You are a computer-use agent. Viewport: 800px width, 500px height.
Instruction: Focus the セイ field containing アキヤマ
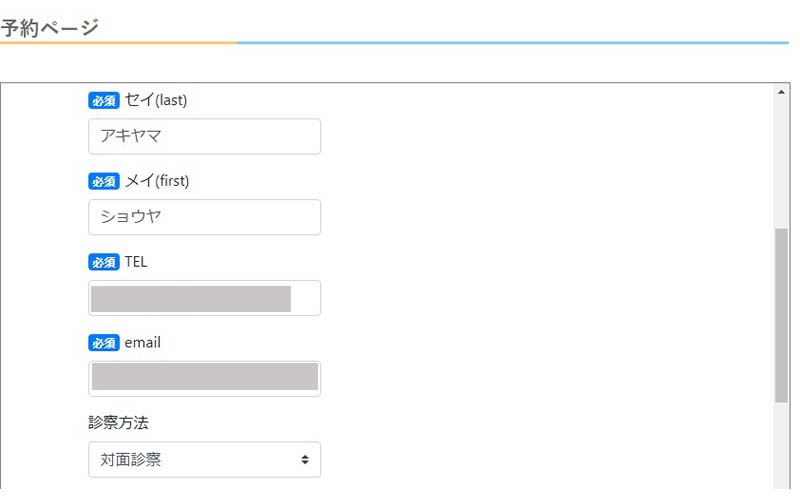point(205,136)
